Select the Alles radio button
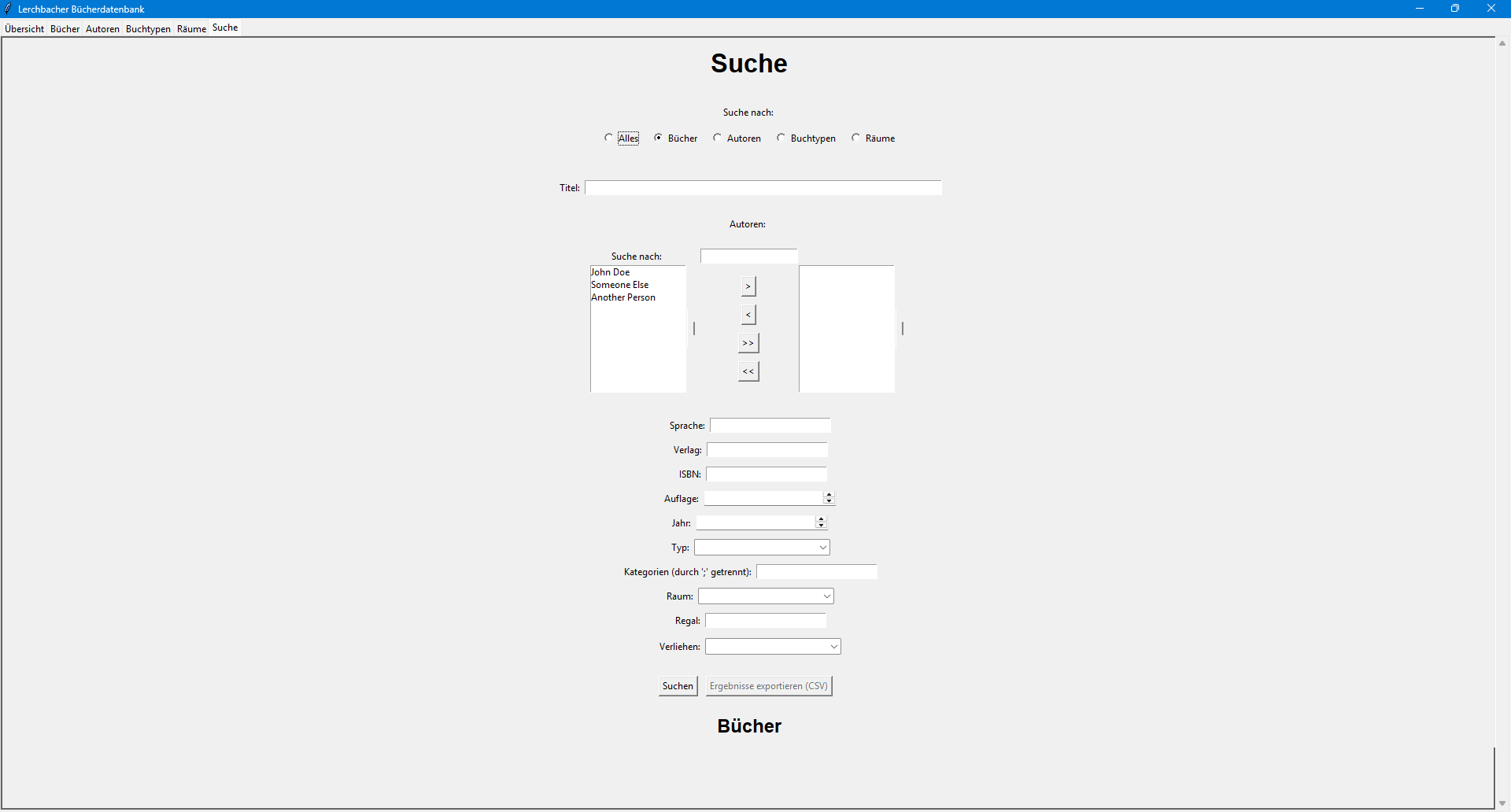Screen dimensions: 1511x812 608,138
